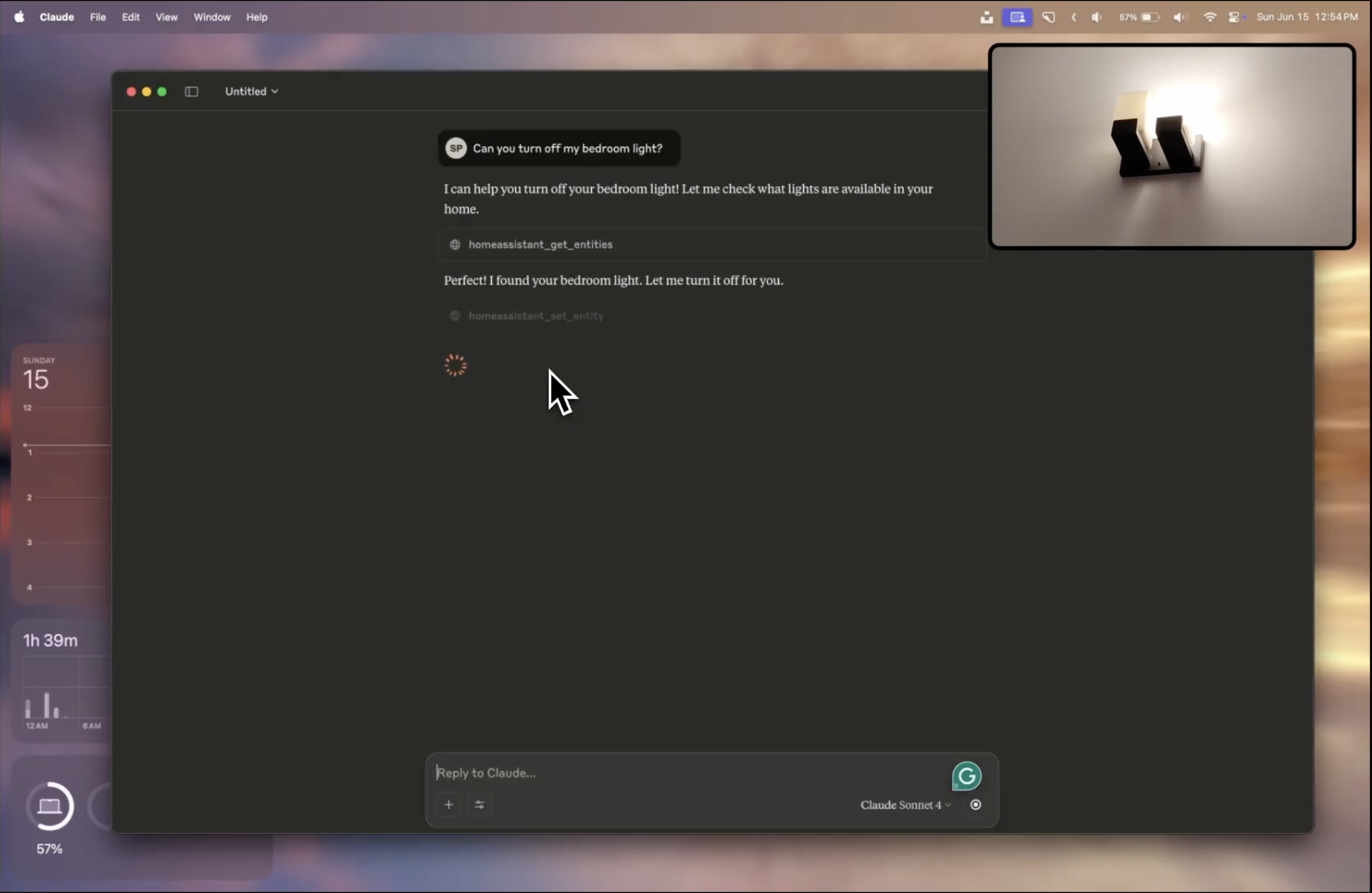Click the yellow minimize window button
The width and height of the screenshot is (1372, 893).
tap(147, 92)
